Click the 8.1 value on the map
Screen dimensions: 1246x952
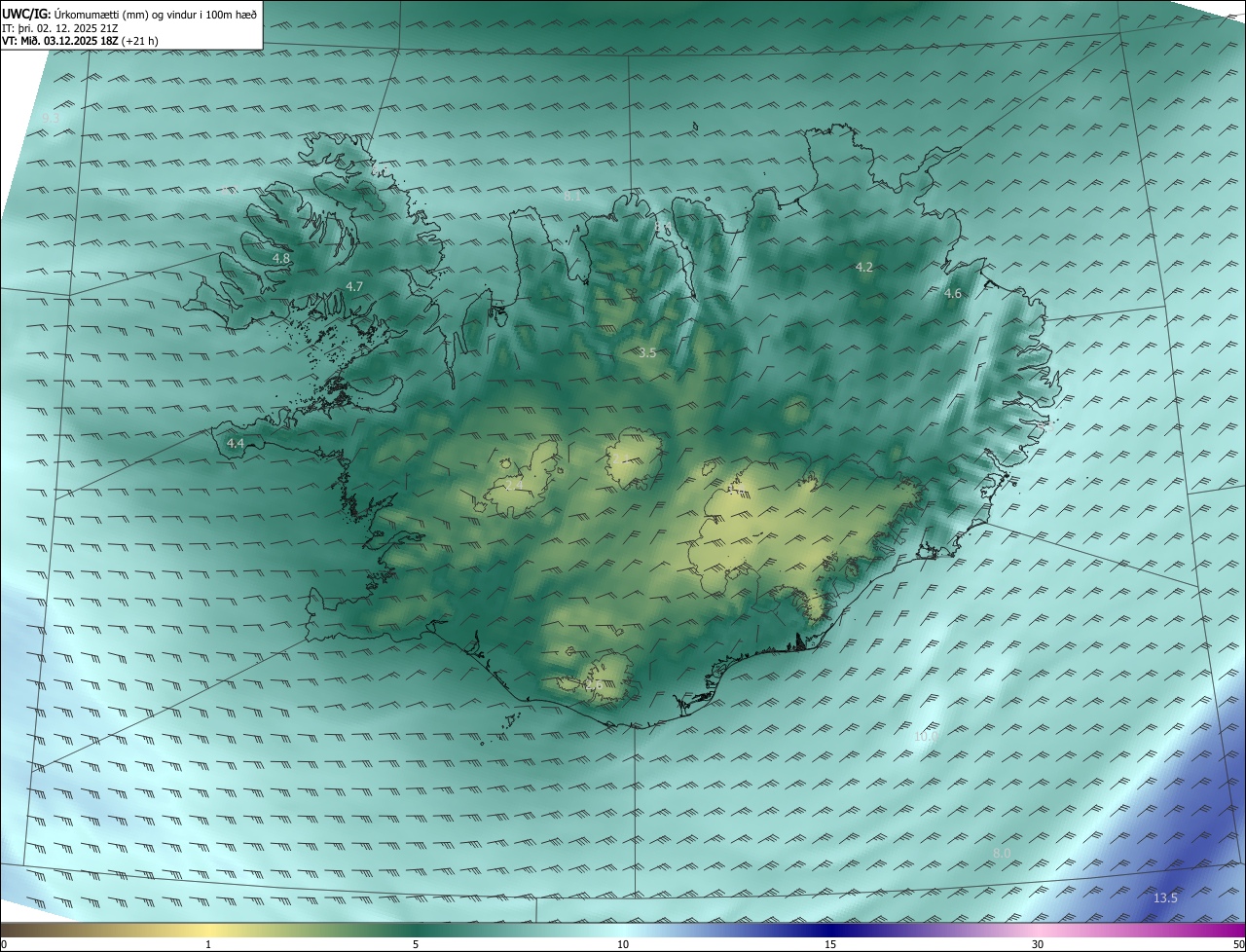coord(572,196)
